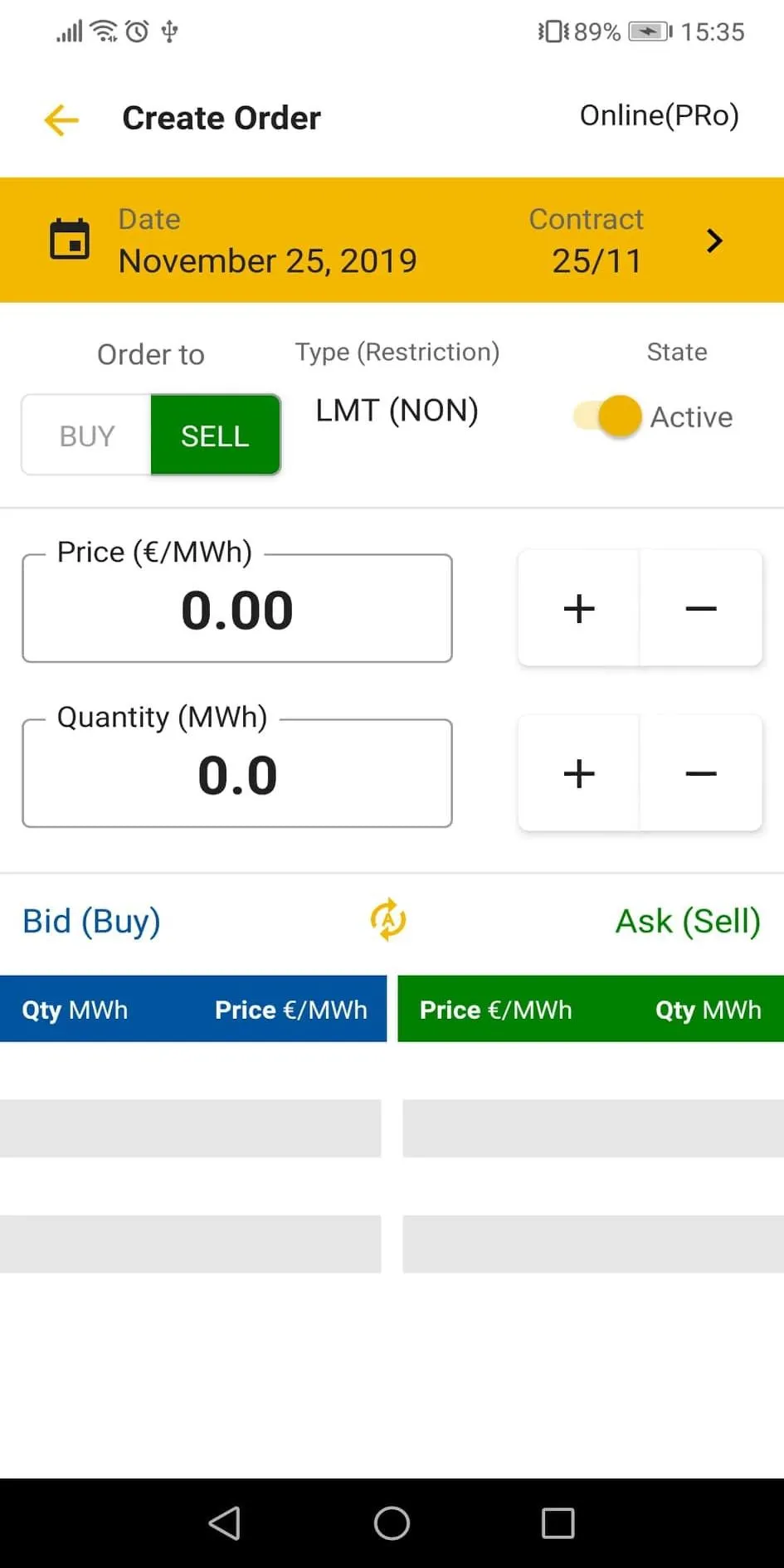Tap the Android back navigation icon

tap(225, 1523)
